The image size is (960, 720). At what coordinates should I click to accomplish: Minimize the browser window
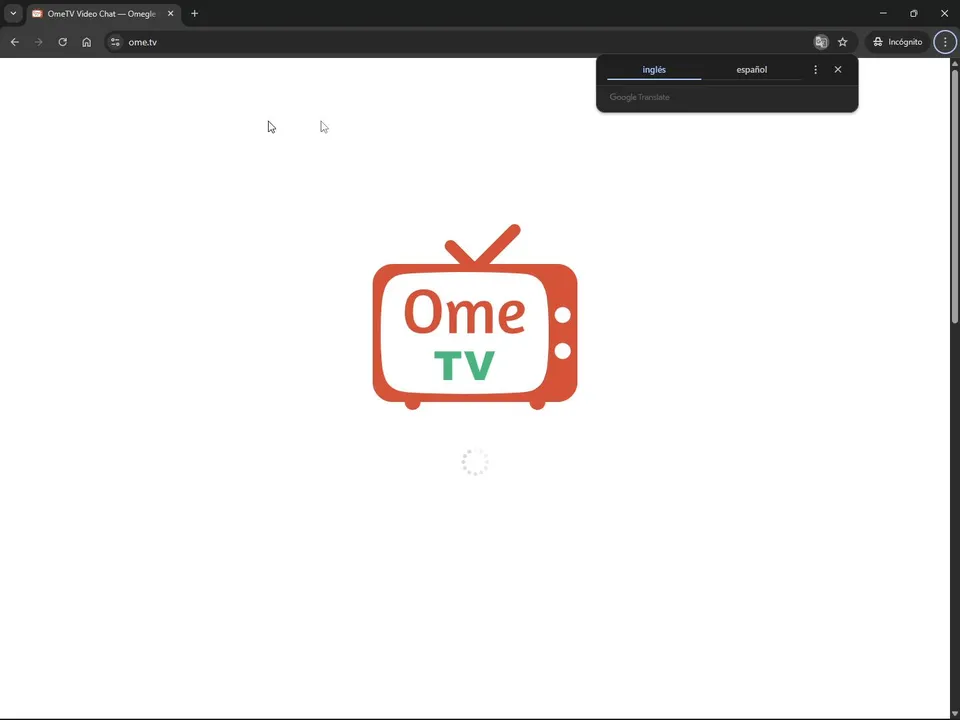point(883,13)
